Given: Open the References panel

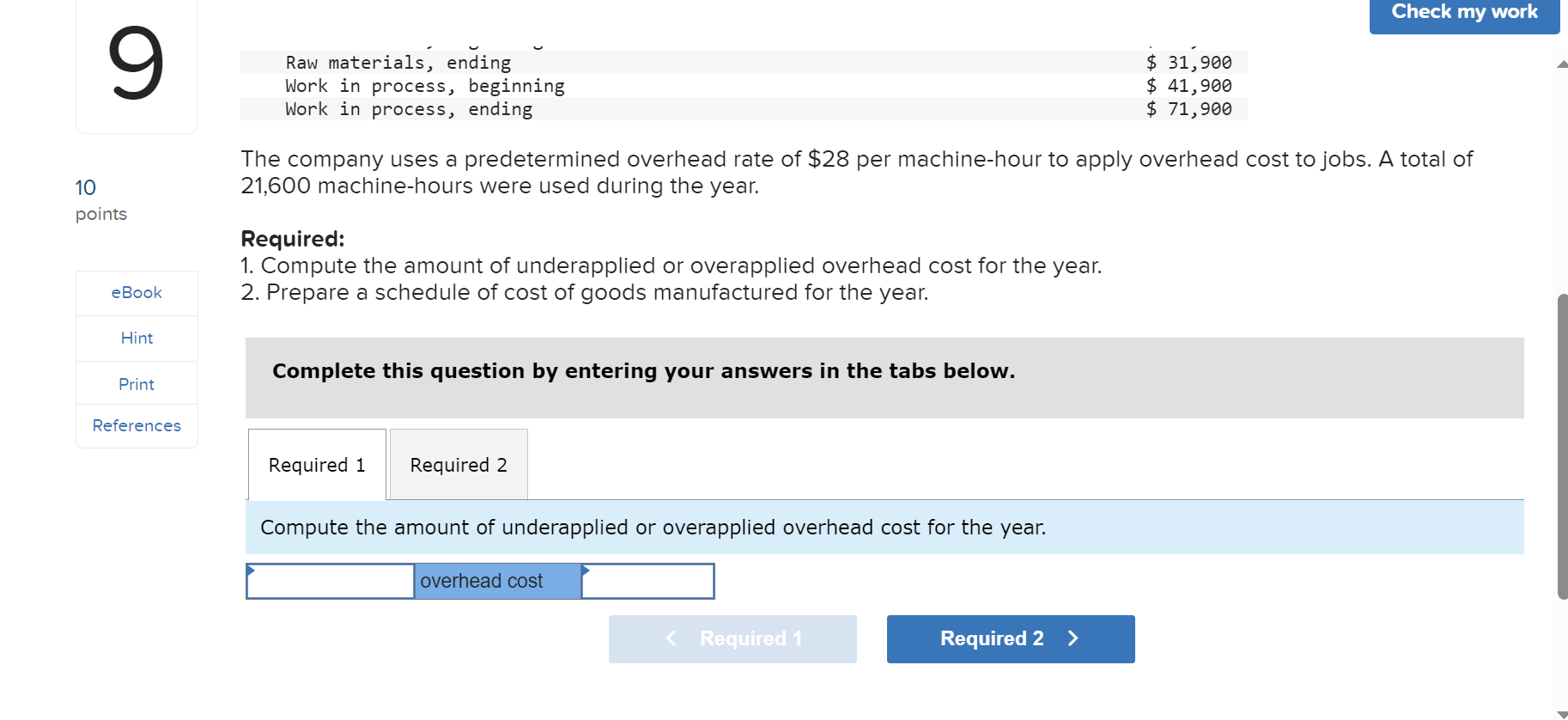Looking at the screenshot, I should coord(136,425).
